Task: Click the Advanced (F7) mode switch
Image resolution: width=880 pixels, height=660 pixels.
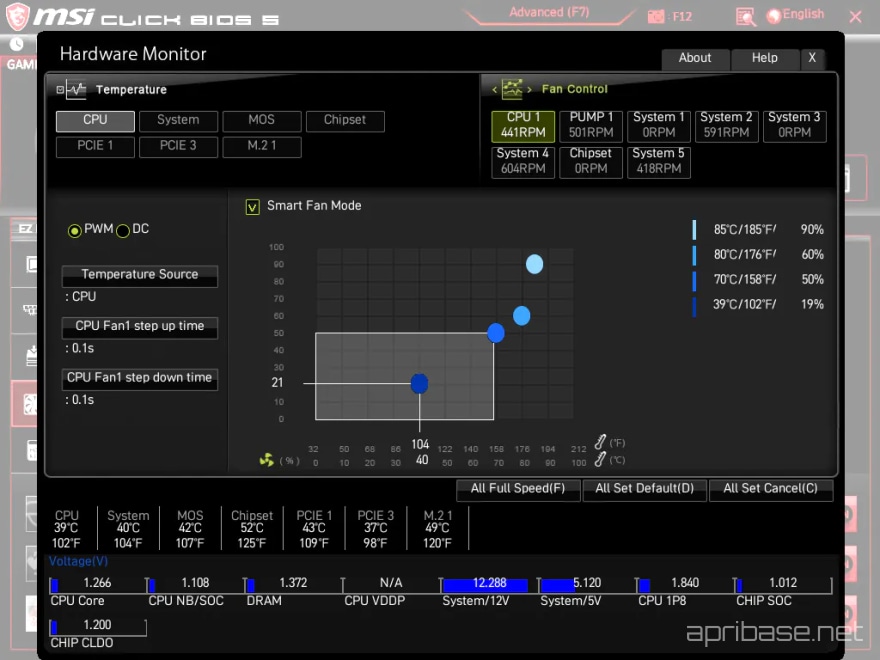Action: point(549,13)
